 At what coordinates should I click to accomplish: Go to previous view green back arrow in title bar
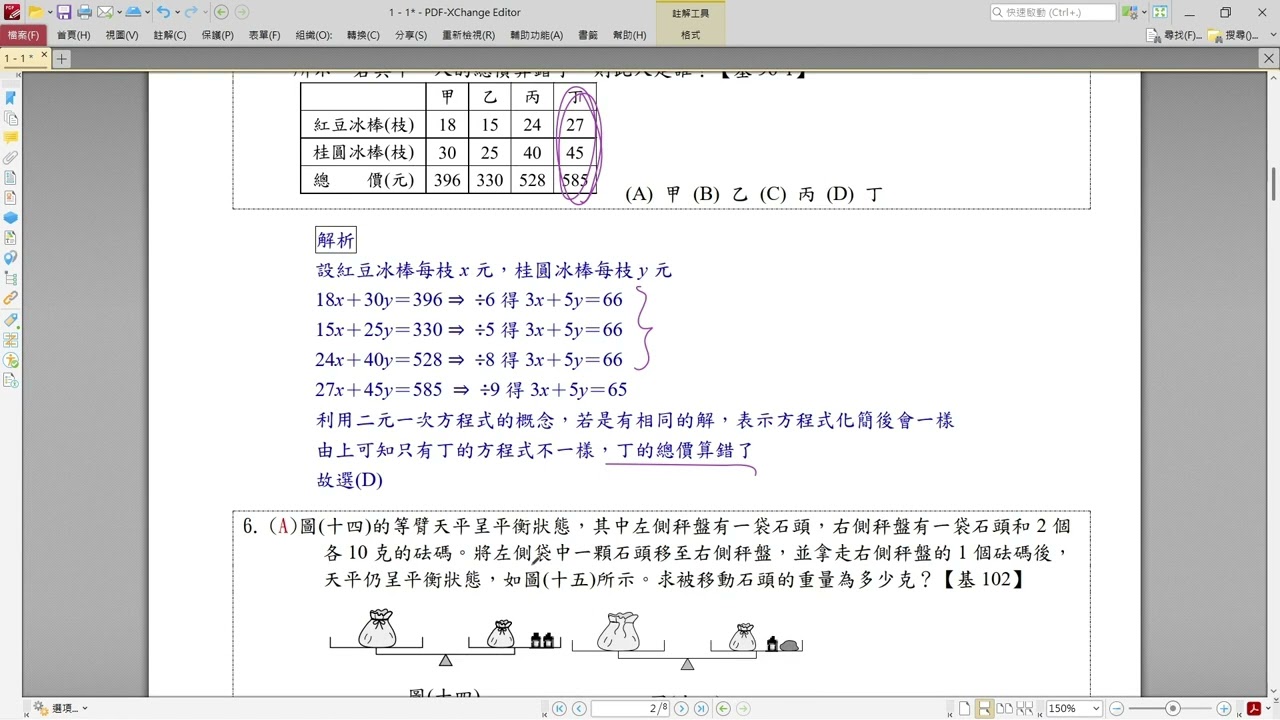click(221, 12)
